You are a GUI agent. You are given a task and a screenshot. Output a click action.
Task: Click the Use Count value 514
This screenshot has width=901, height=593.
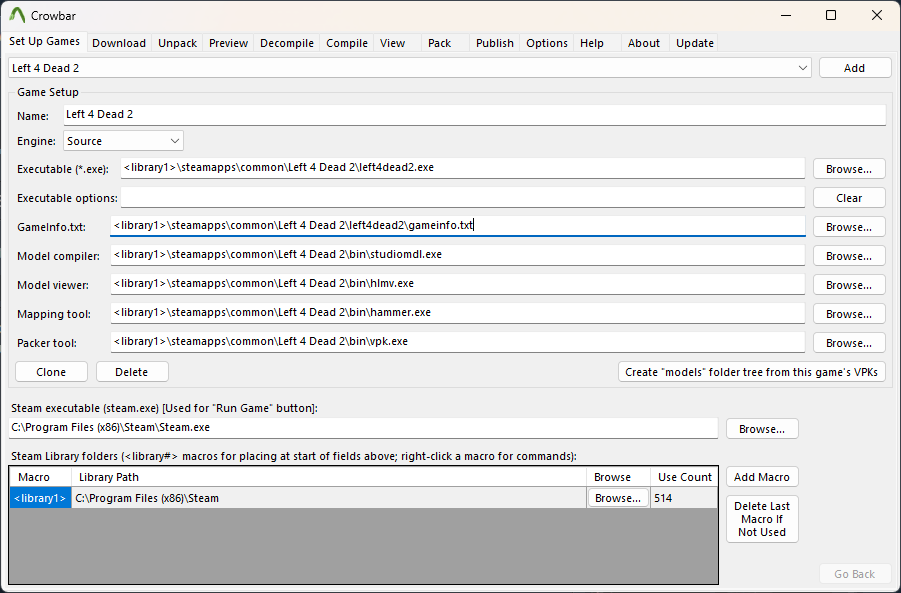click(684, 498)
